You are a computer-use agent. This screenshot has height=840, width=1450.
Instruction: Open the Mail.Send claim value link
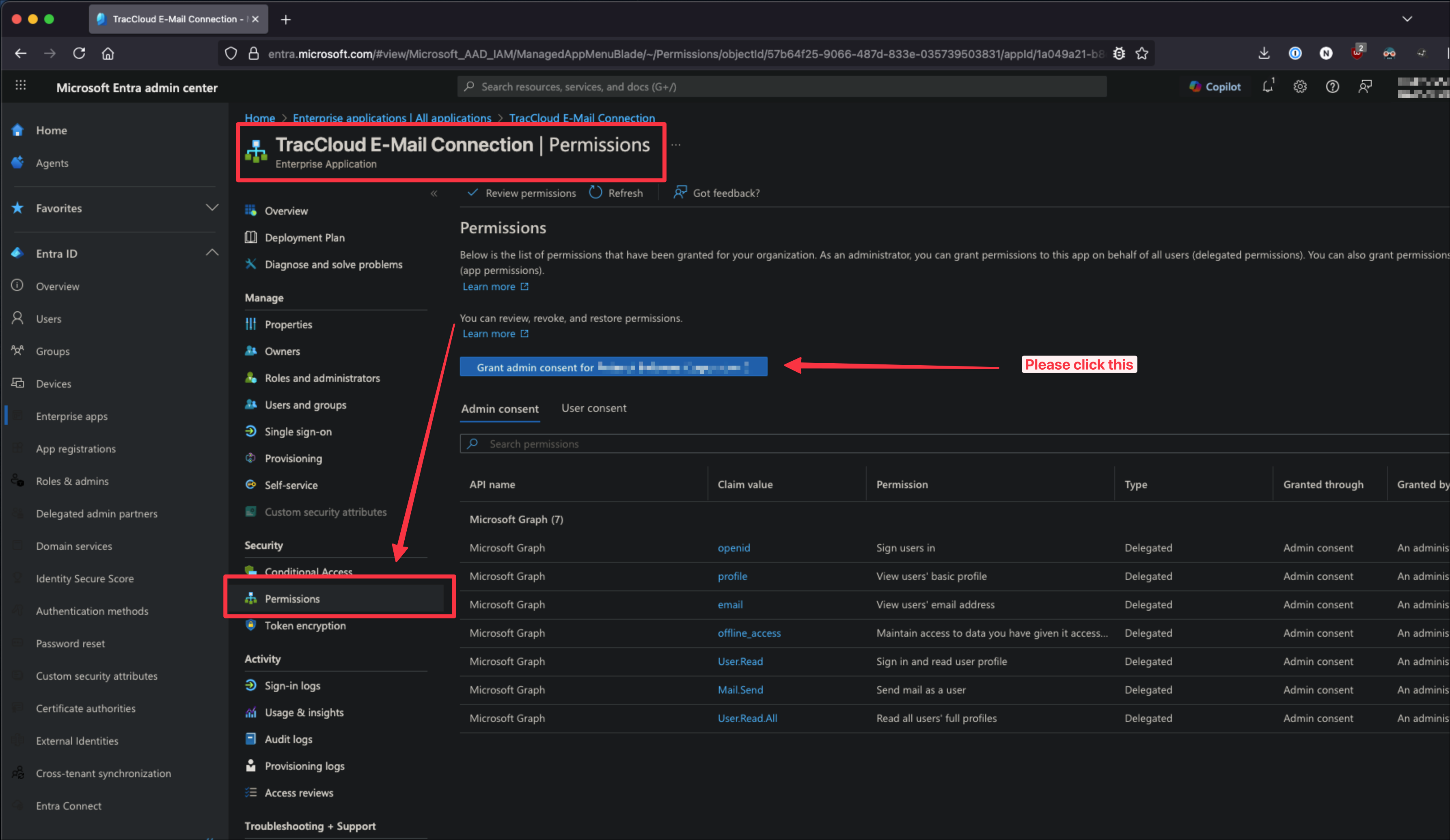pyautogui.click(x=740, y=689)
